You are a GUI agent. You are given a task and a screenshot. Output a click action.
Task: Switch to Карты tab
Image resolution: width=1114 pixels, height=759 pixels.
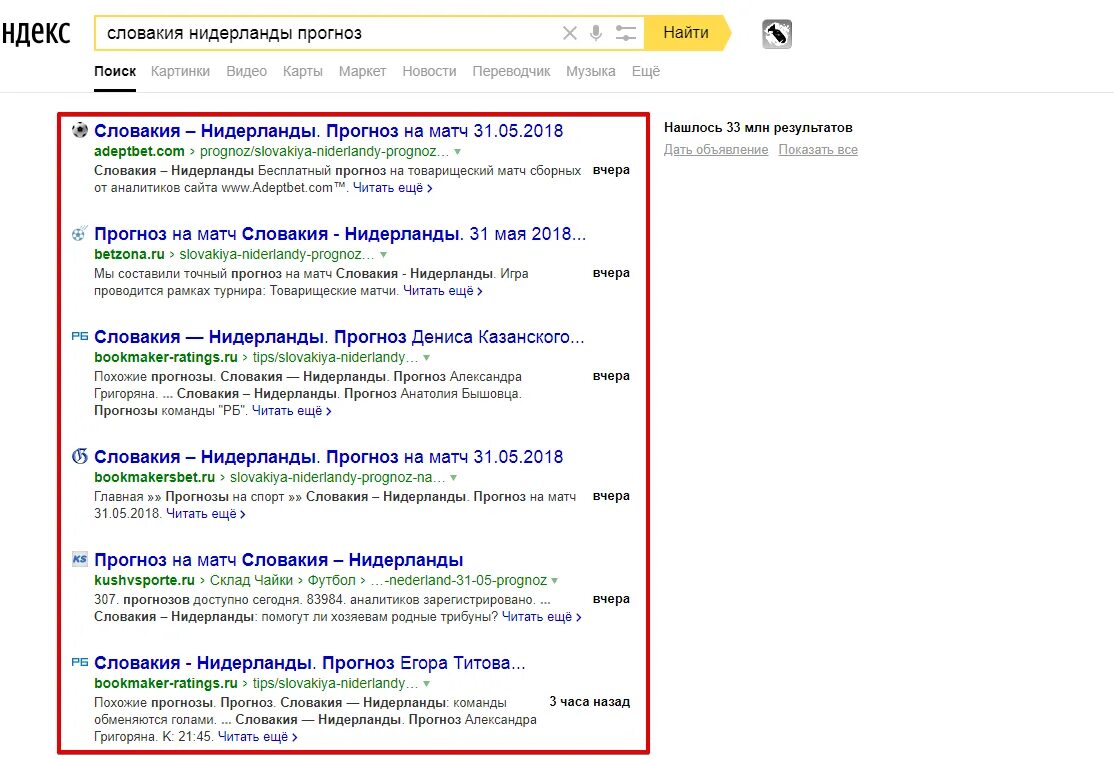(303, 71)
